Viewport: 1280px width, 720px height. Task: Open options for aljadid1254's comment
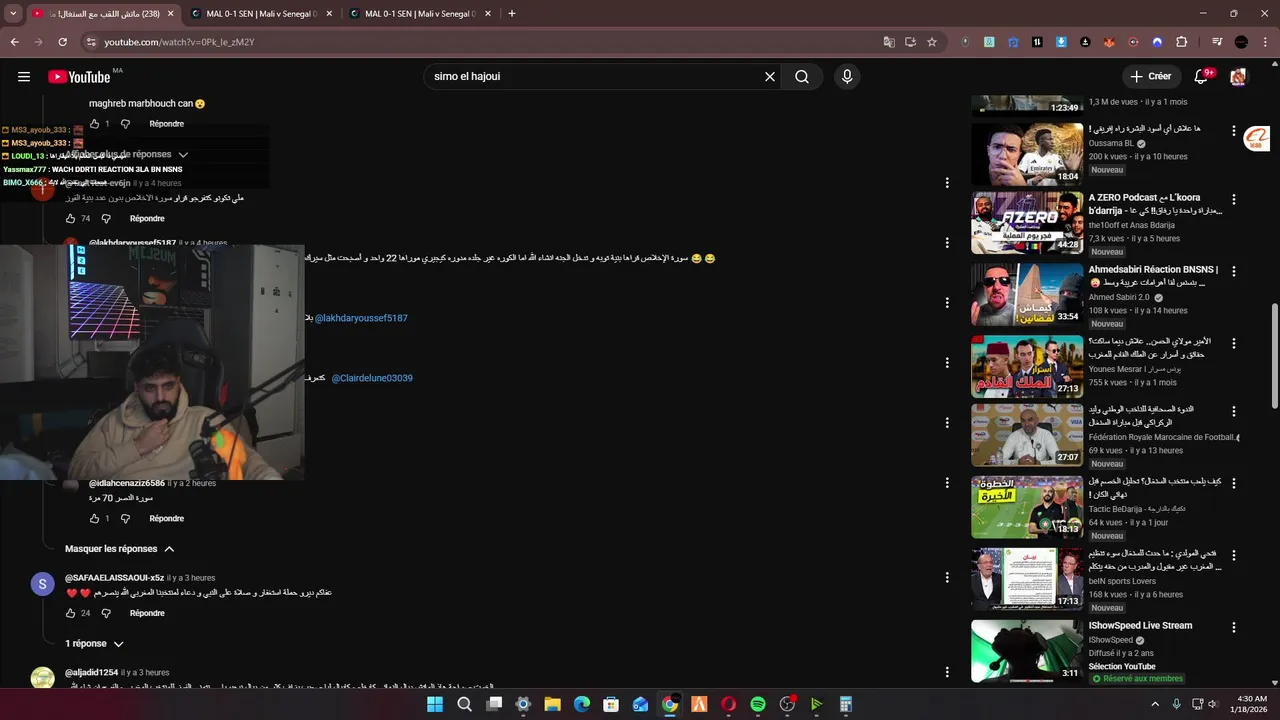947,673
